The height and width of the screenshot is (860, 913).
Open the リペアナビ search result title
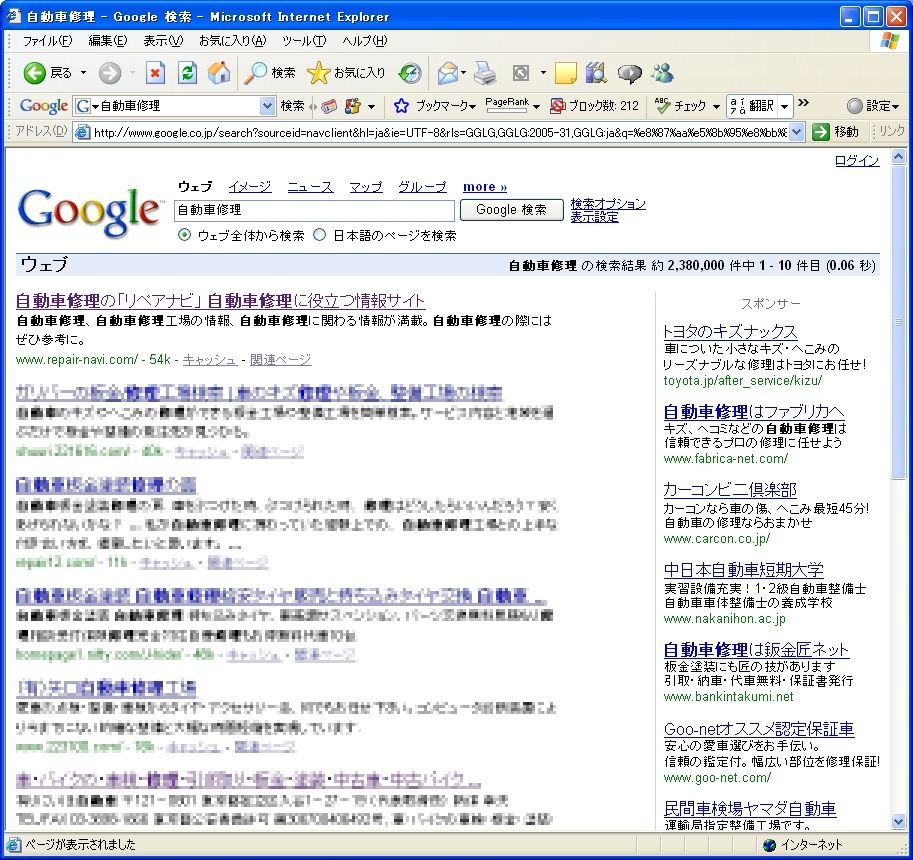pos(220,301)
